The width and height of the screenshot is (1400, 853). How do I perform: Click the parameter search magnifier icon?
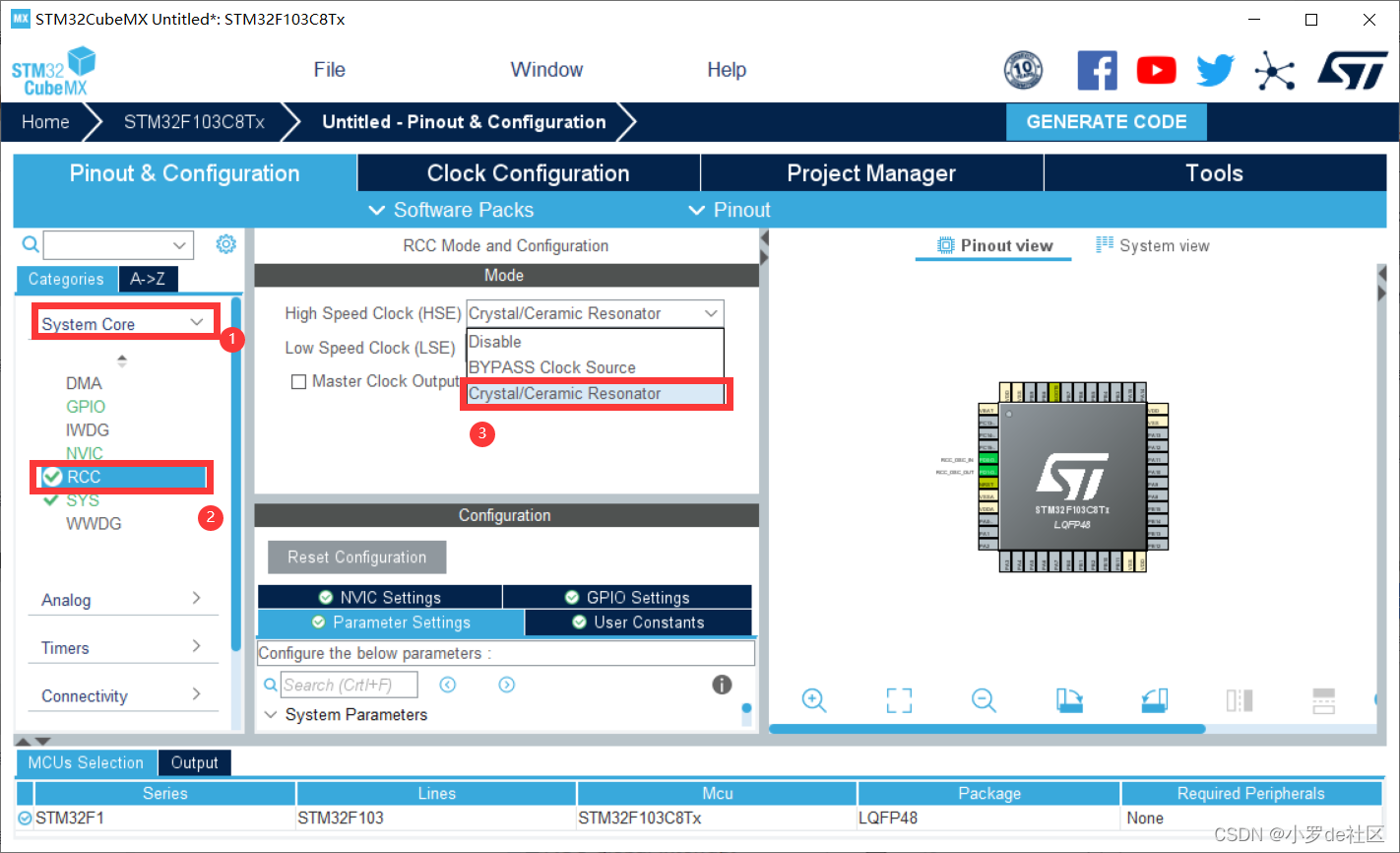pyautogui.click(x=271, y=685)
